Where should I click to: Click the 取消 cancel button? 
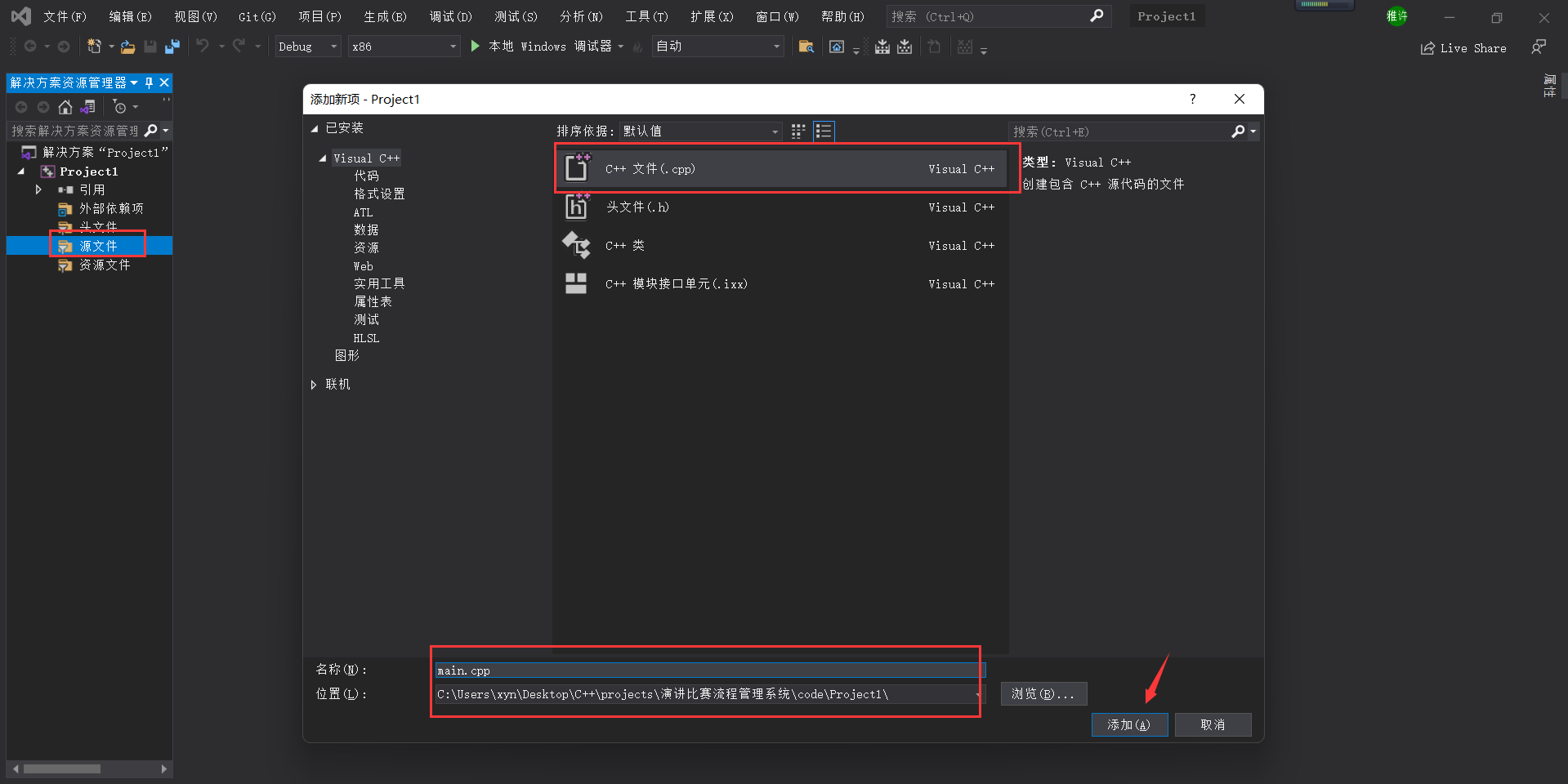click(1213, 725)
